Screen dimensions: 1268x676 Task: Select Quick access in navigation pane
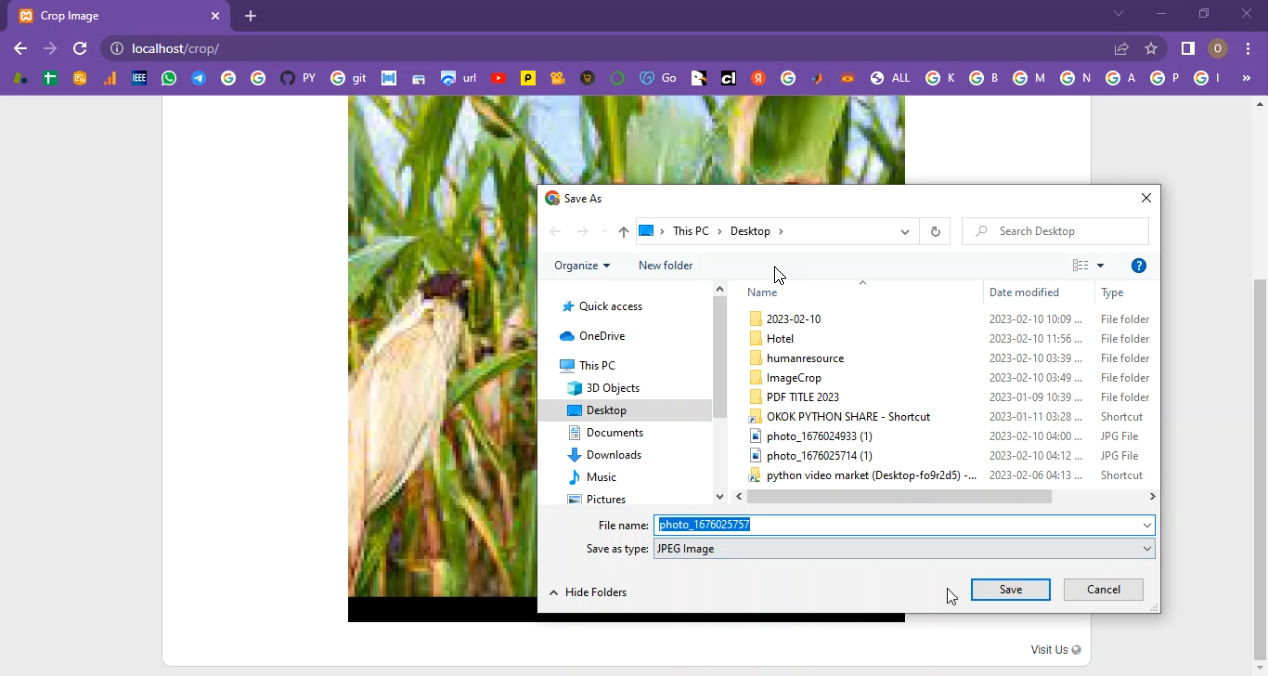601,306
